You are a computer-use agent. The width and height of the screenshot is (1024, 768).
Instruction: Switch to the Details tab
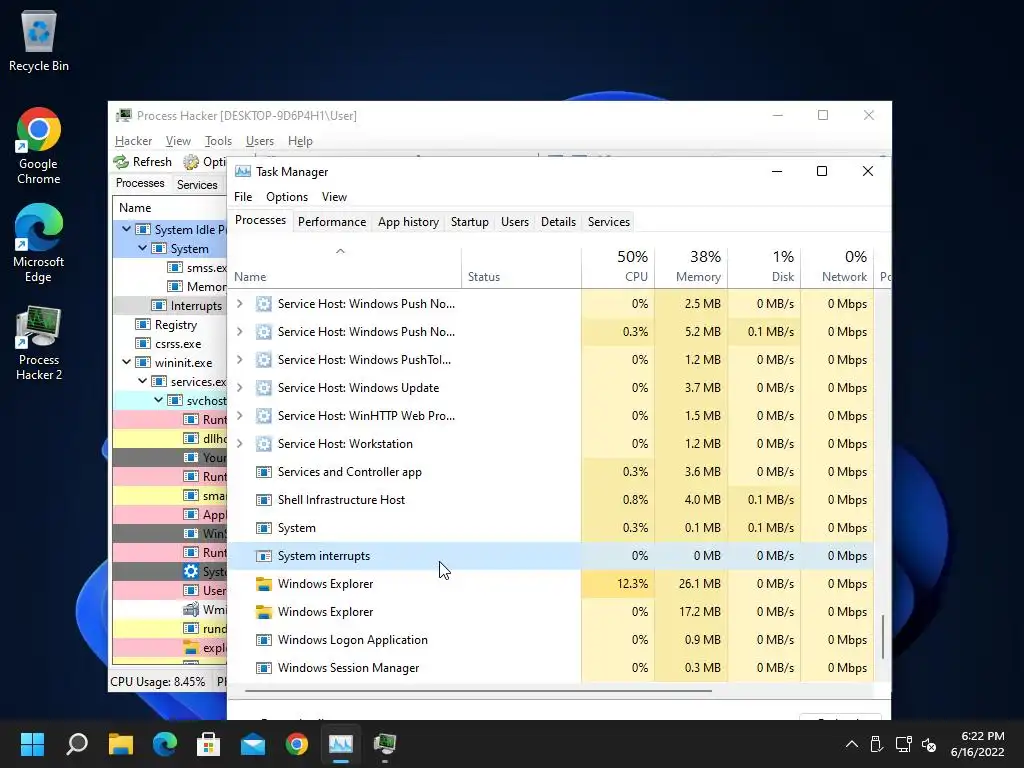tap(558, 222)
